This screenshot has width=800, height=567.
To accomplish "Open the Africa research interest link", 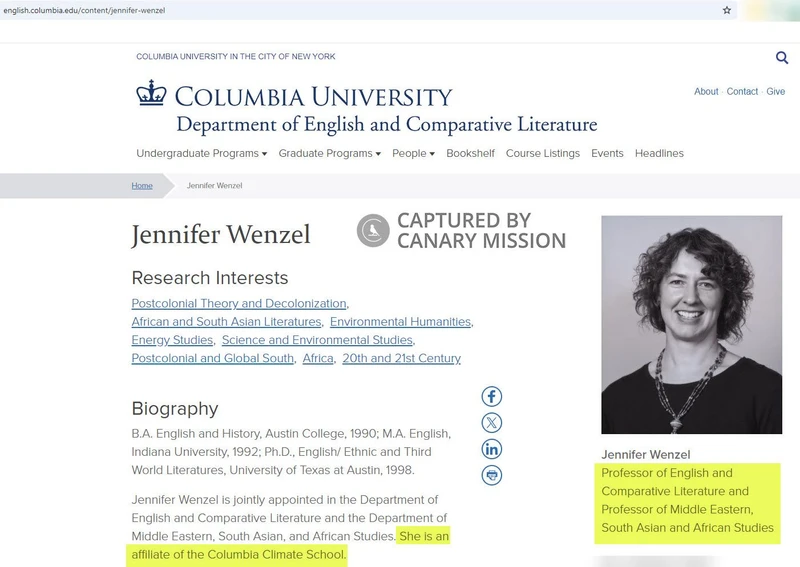I will click(x=318, y=358).
